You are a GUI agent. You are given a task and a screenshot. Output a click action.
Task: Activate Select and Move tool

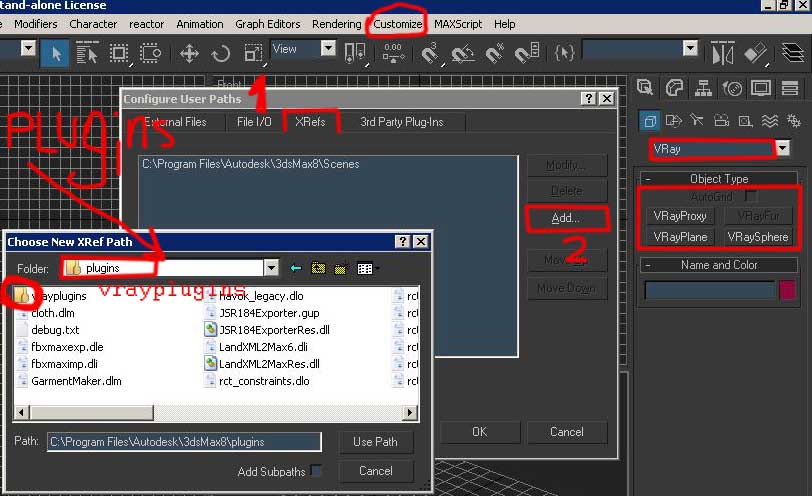189,53
